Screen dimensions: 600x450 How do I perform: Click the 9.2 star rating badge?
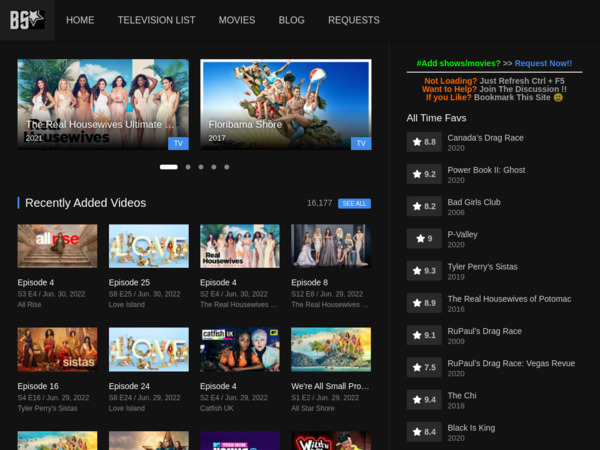coord(424,174)
